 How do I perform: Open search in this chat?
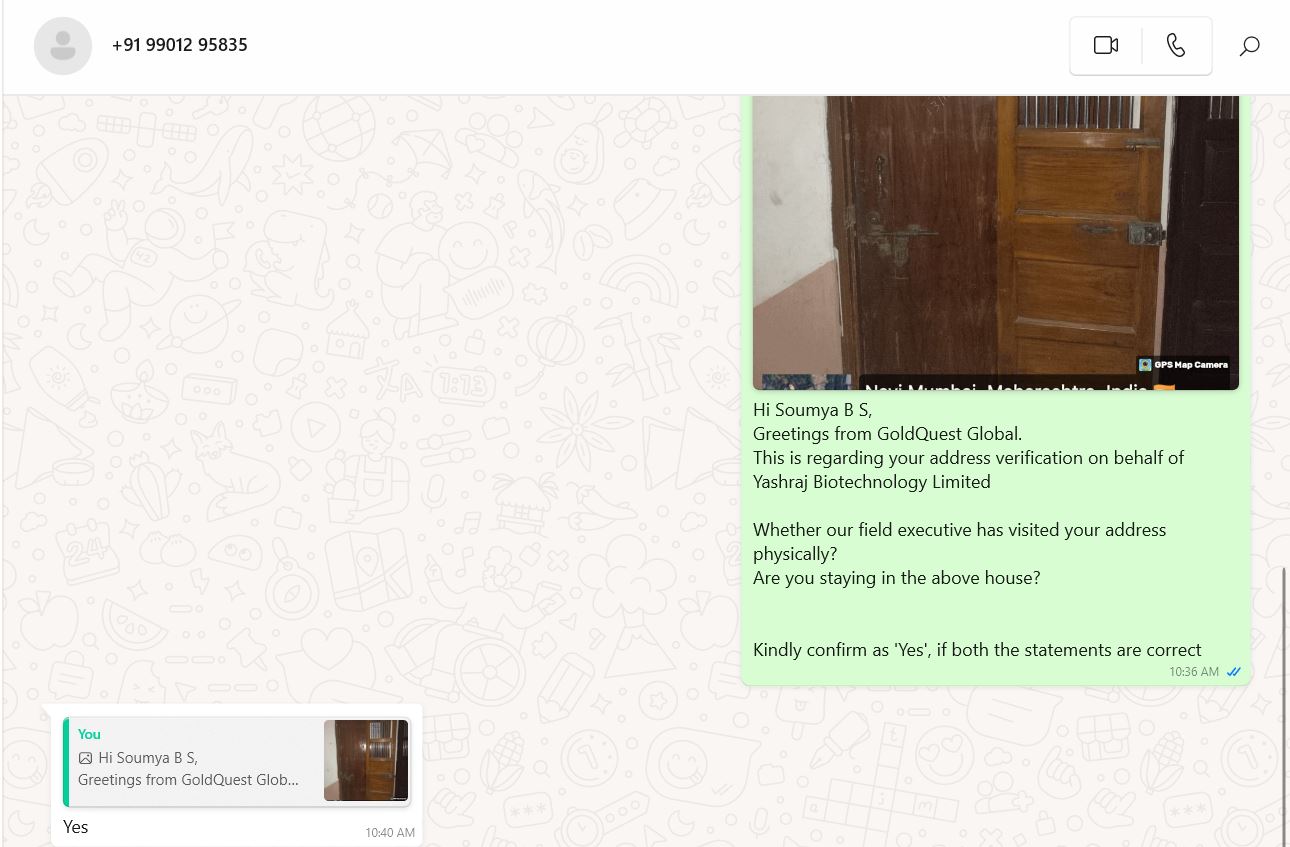click(1249, 46)
